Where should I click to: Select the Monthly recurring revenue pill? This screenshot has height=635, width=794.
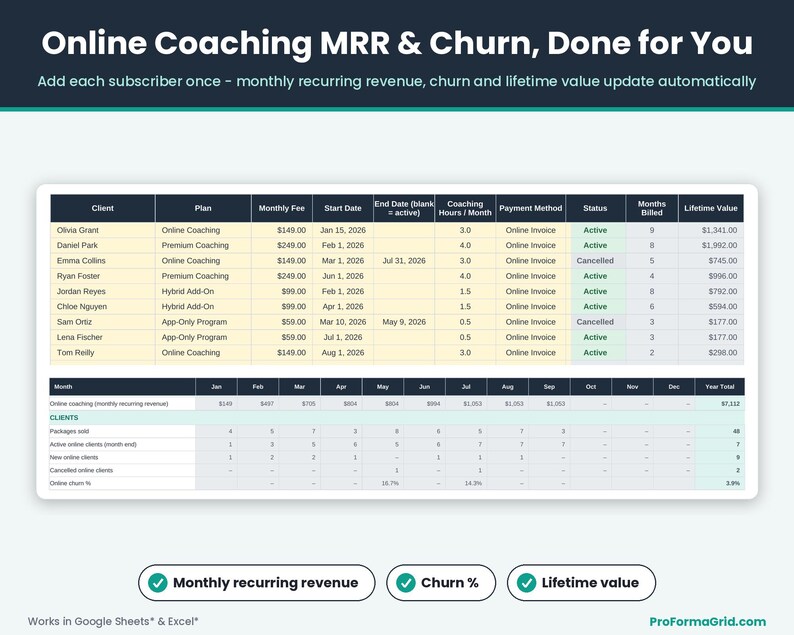pos(257,583)
